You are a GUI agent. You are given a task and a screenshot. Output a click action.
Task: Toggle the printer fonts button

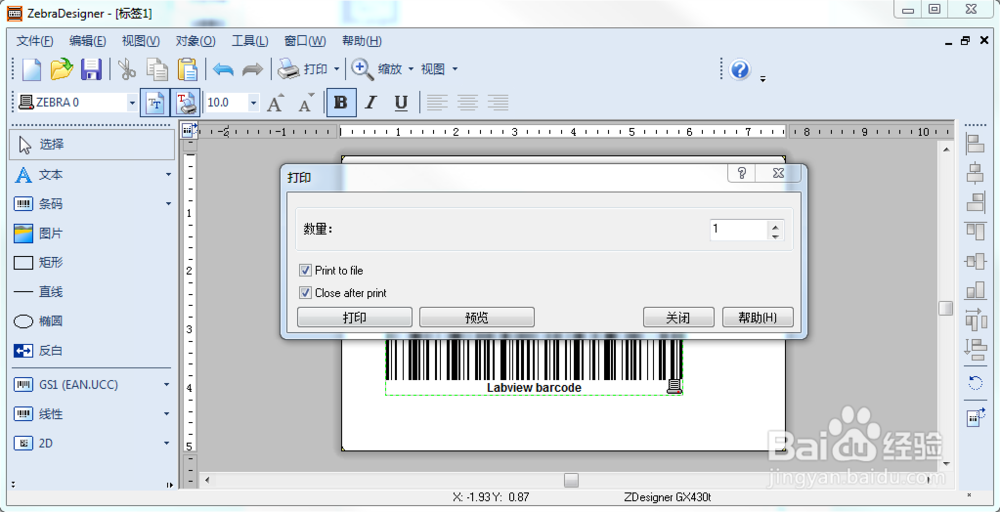tap(185, 102)
